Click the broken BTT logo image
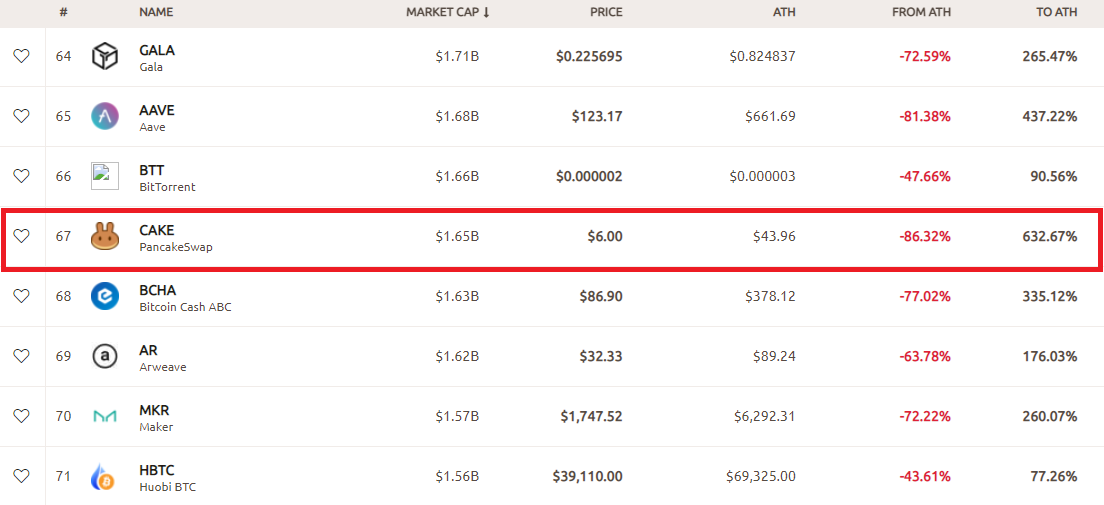This screenshot has width=1104, height=505. [105, 176]
